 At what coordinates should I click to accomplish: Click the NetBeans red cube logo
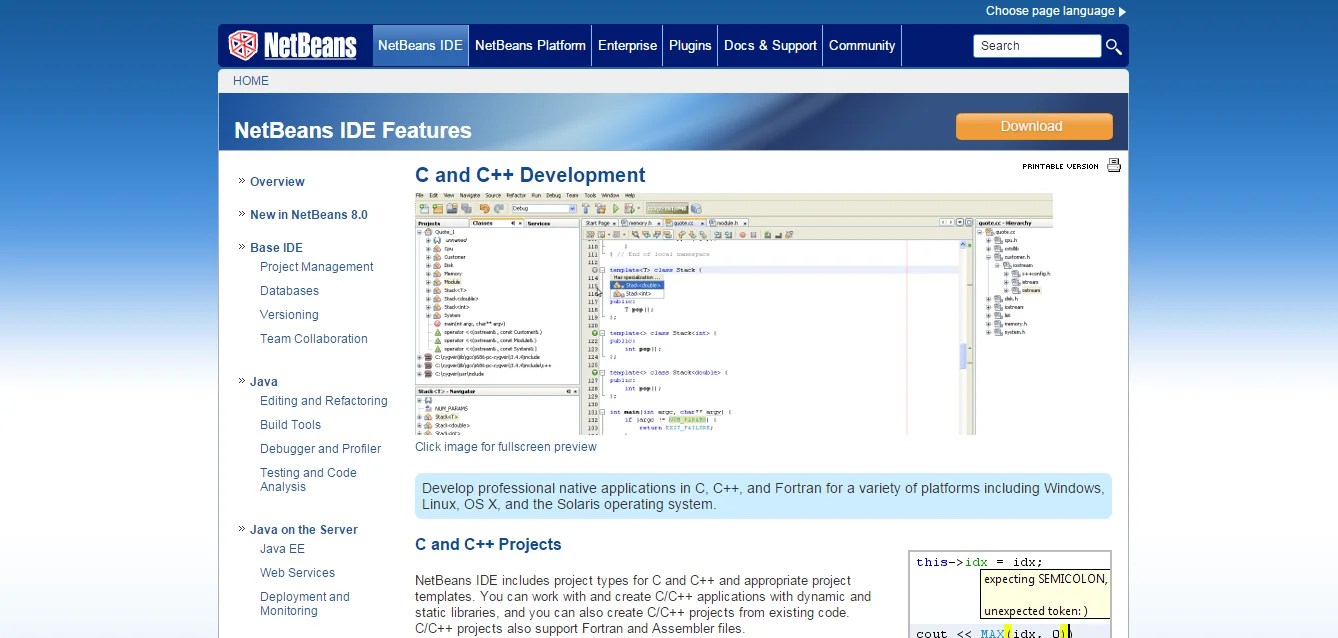coord(246,44)
